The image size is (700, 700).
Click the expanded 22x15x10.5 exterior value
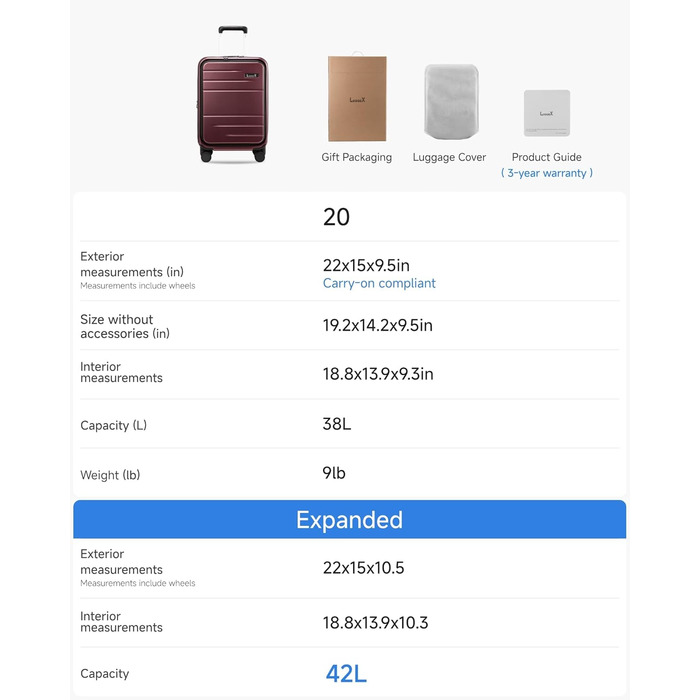(x=363, y=568)
